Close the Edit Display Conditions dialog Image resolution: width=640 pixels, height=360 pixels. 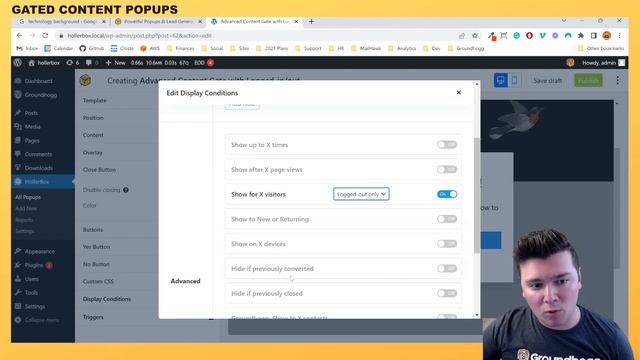458,93
